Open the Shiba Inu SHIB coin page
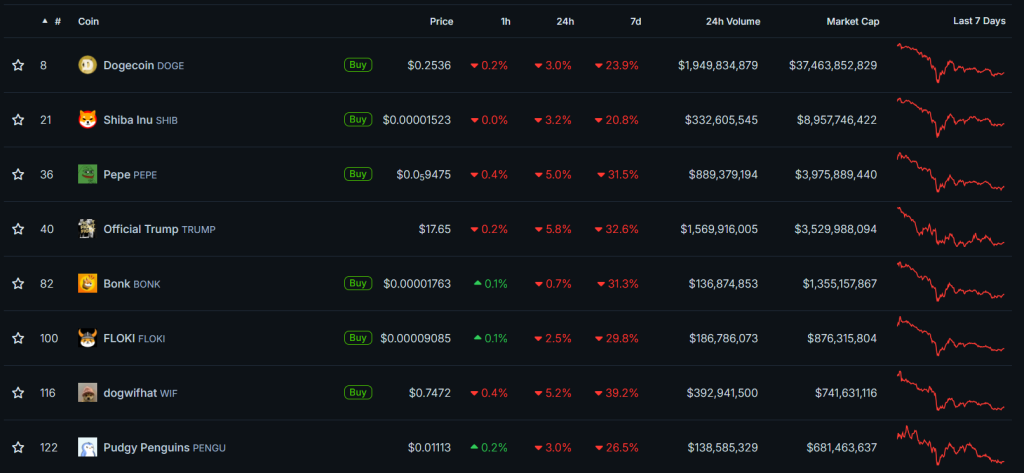 tap(140, 120)
